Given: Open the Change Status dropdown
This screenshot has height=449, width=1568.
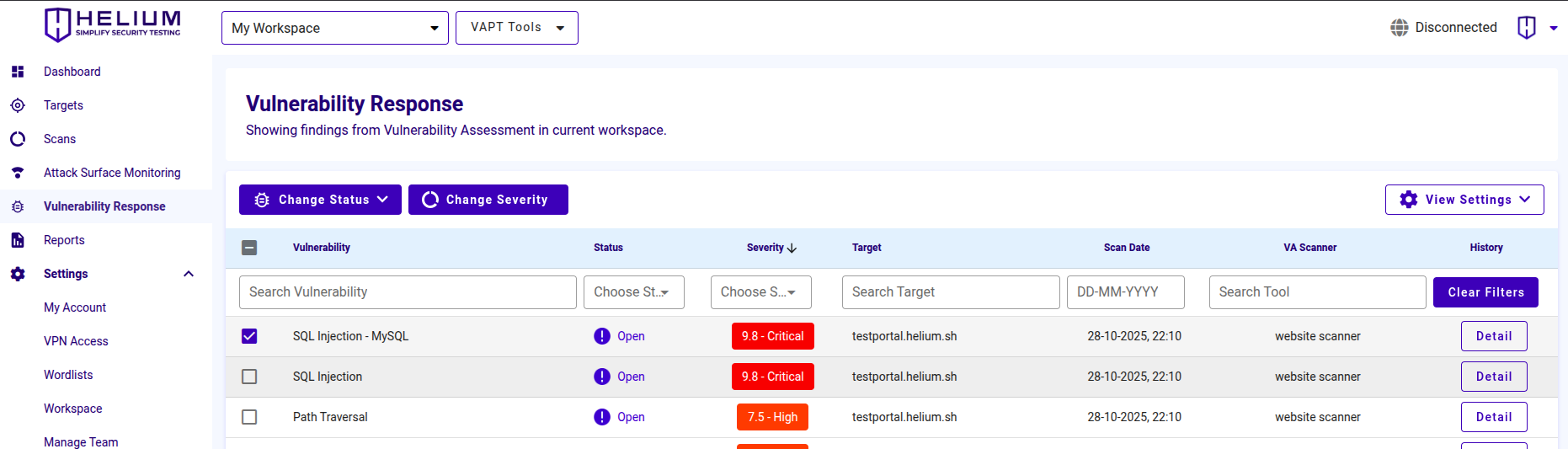Looking at the screenshot, I should click(320, 200).
